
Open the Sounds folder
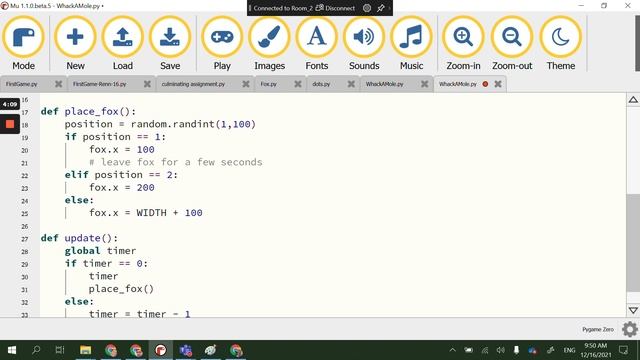[364, 43]
